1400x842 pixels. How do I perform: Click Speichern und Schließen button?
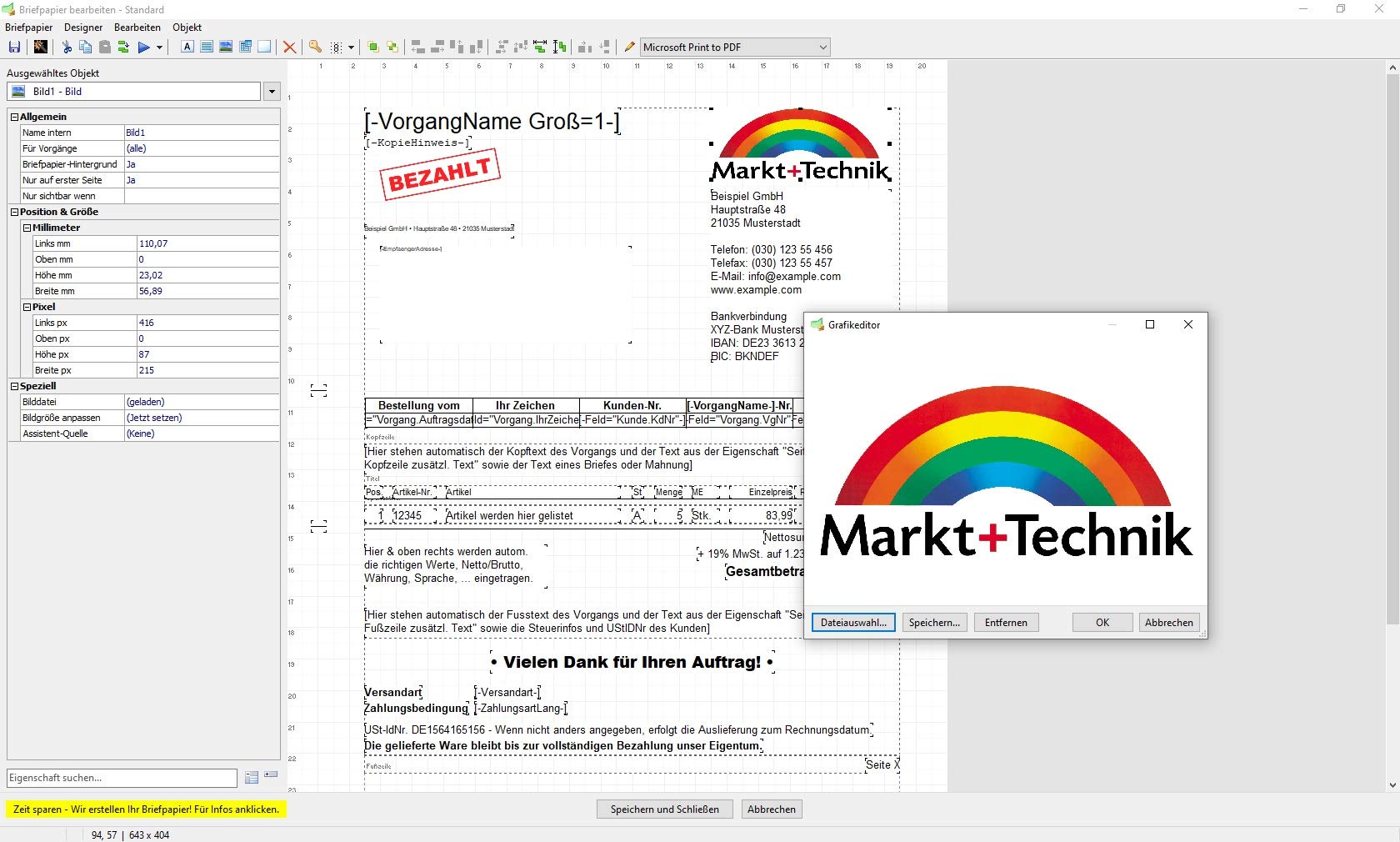pyautogui.click(x=664, y=809)
